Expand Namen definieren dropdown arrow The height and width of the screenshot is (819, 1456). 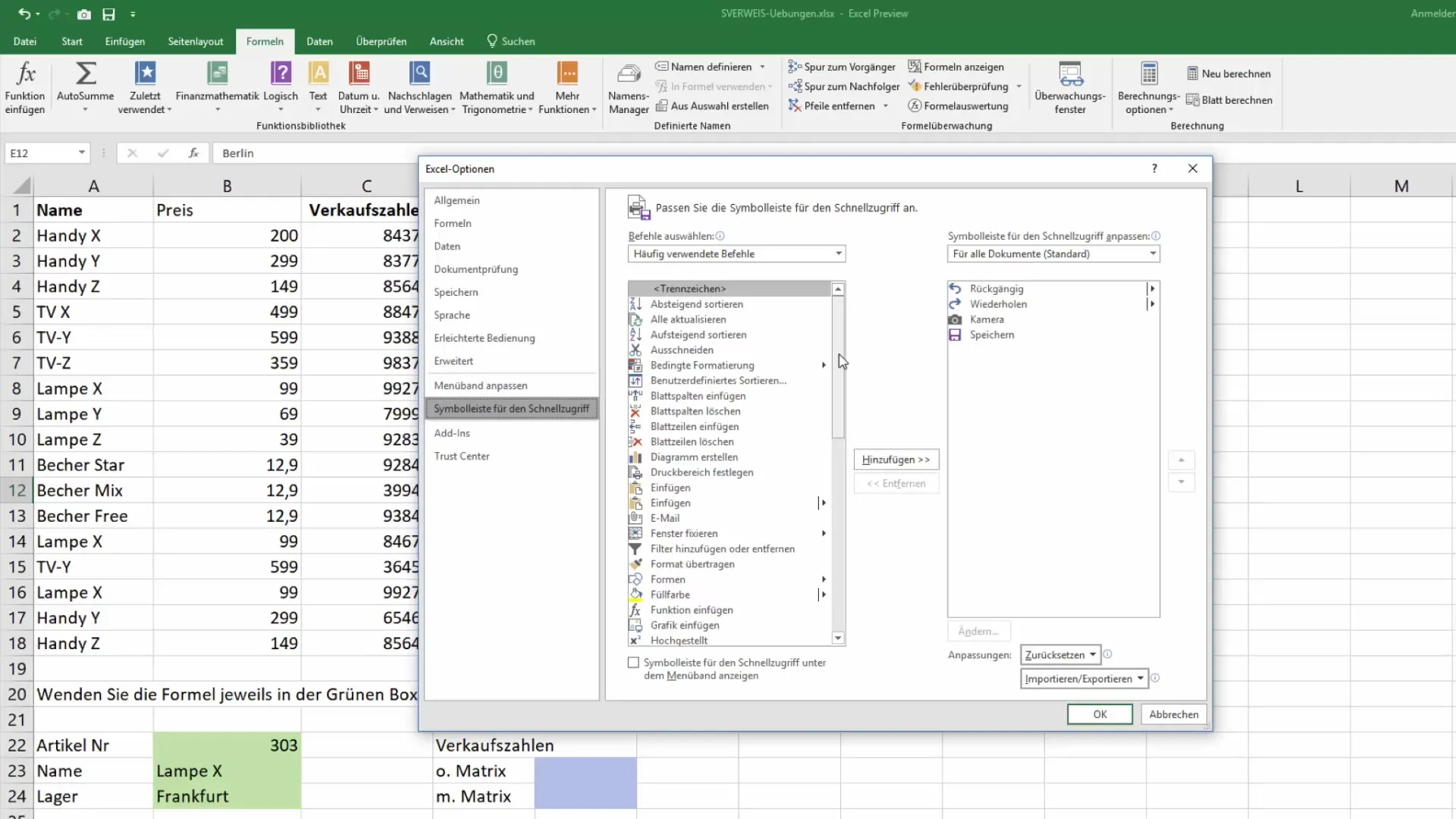[762, 67]
